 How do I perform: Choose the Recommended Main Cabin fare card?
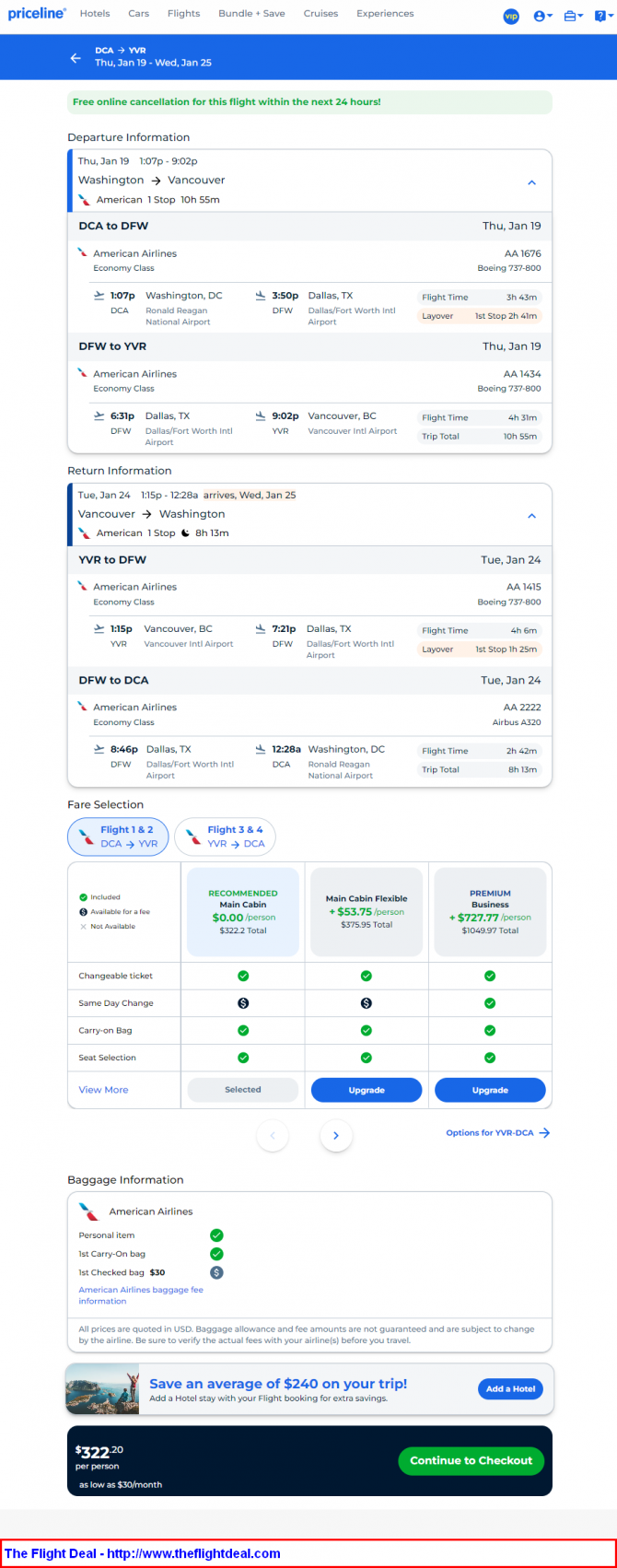[243, 912]
